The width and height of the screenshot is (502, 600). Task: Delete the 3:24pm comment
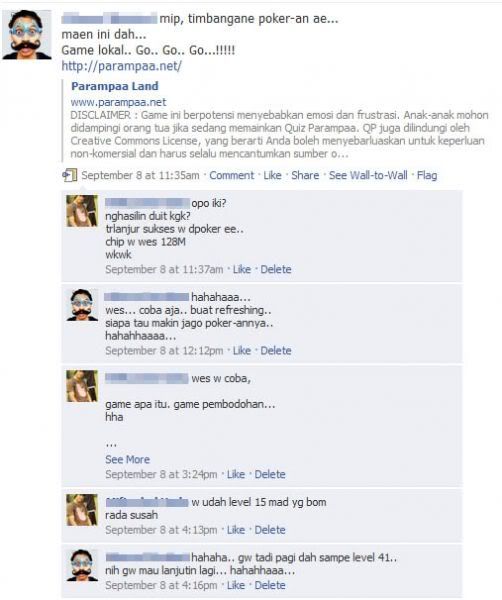(270, 474)
